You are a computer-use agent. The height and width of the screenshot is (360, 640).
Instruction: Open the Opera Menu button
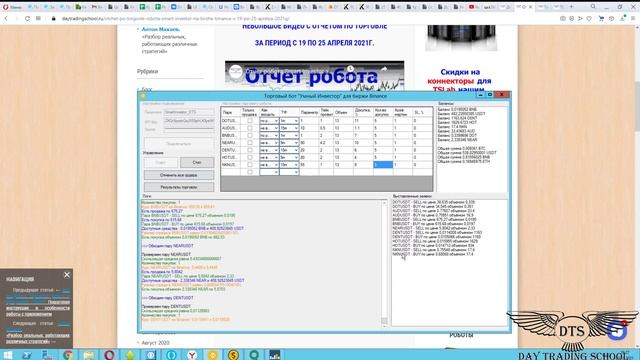pyautogui.click(x=13, y=7)
